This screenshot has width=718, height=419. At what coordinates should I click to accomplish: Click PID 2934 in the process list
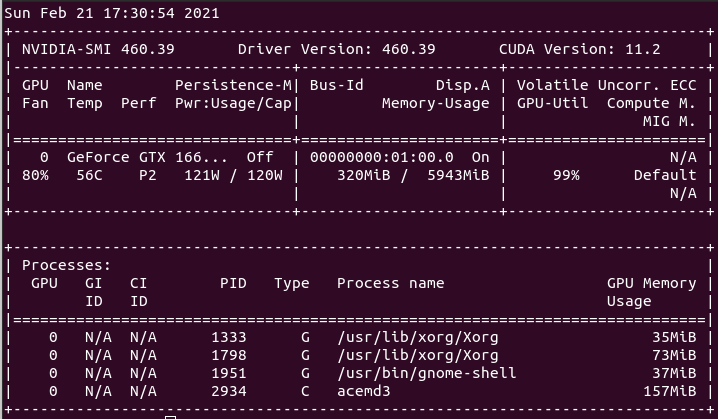(x=228, y=391)
